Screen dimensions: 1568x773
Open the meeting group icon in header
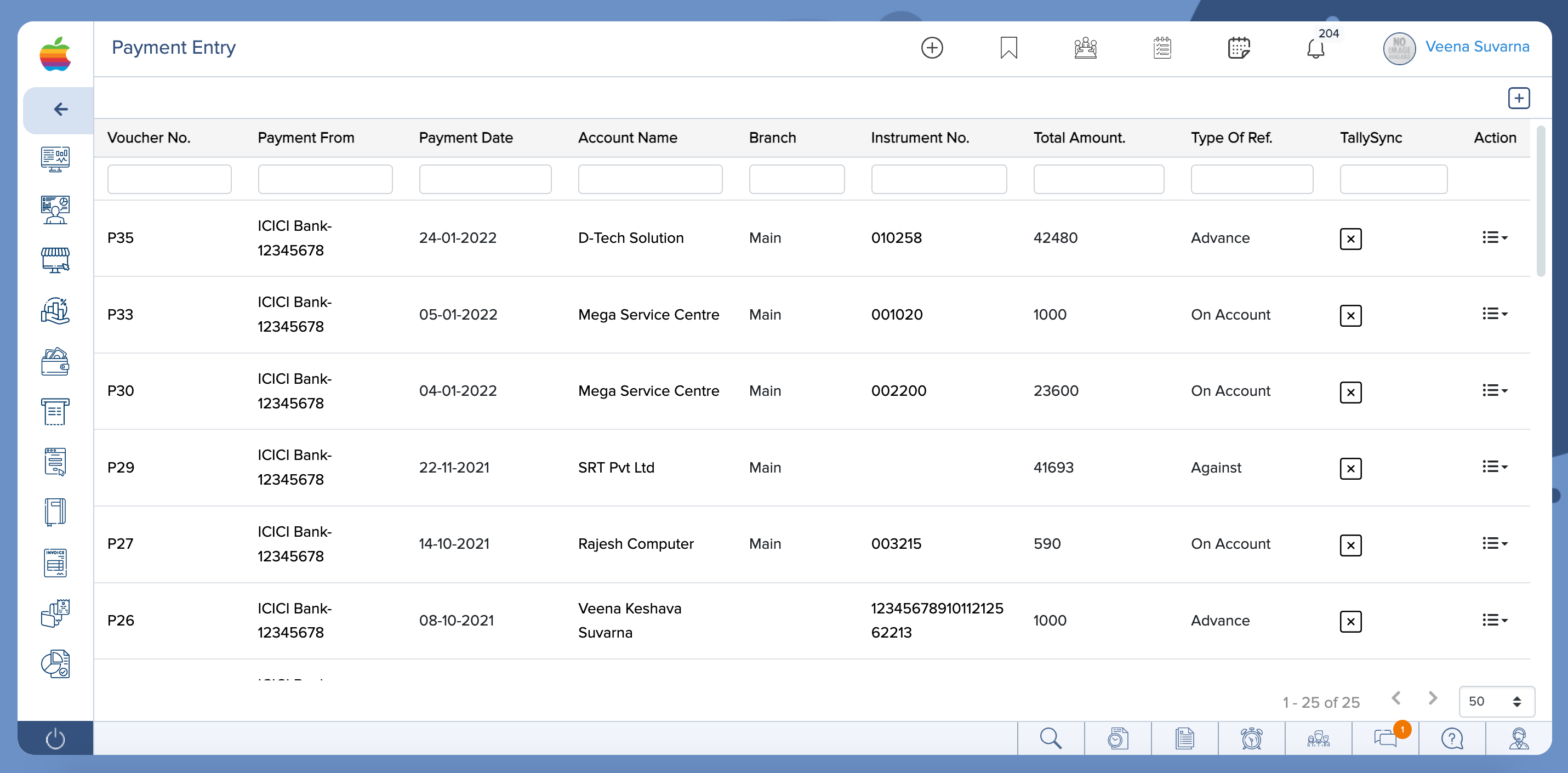[x=1085, y=48]
